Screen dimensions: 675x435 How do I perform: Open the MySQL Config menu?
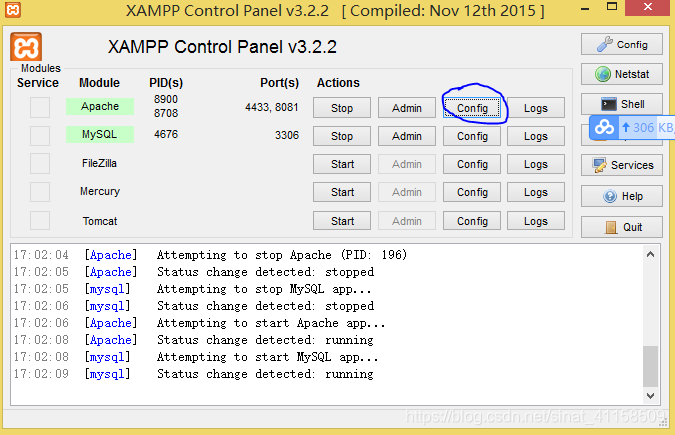coord(472,136)
